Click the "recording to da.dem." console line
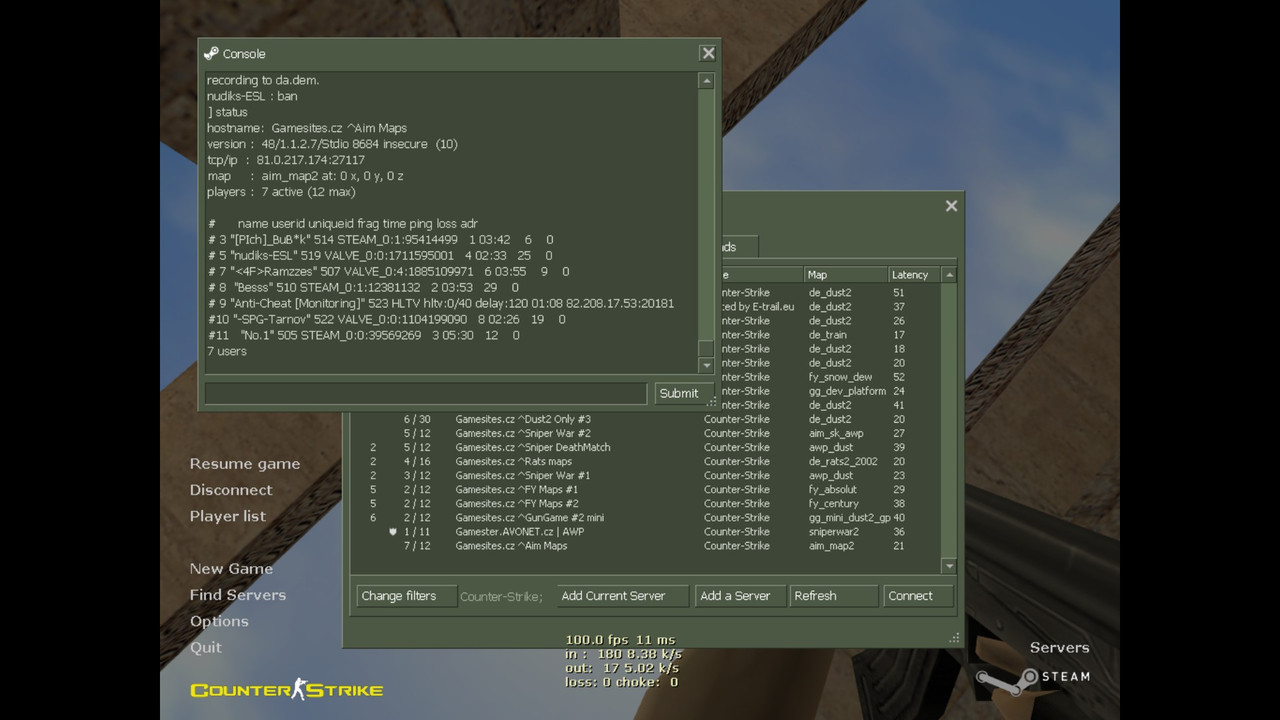This screenshot has width=1280, height=720. point(263,80)
